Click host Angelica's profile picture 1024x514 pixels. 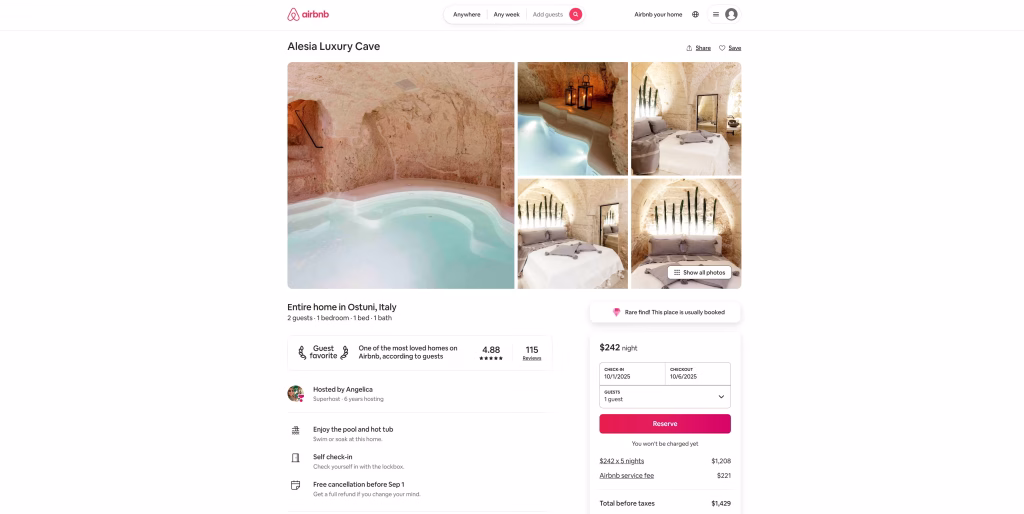(x=295, y=393)
